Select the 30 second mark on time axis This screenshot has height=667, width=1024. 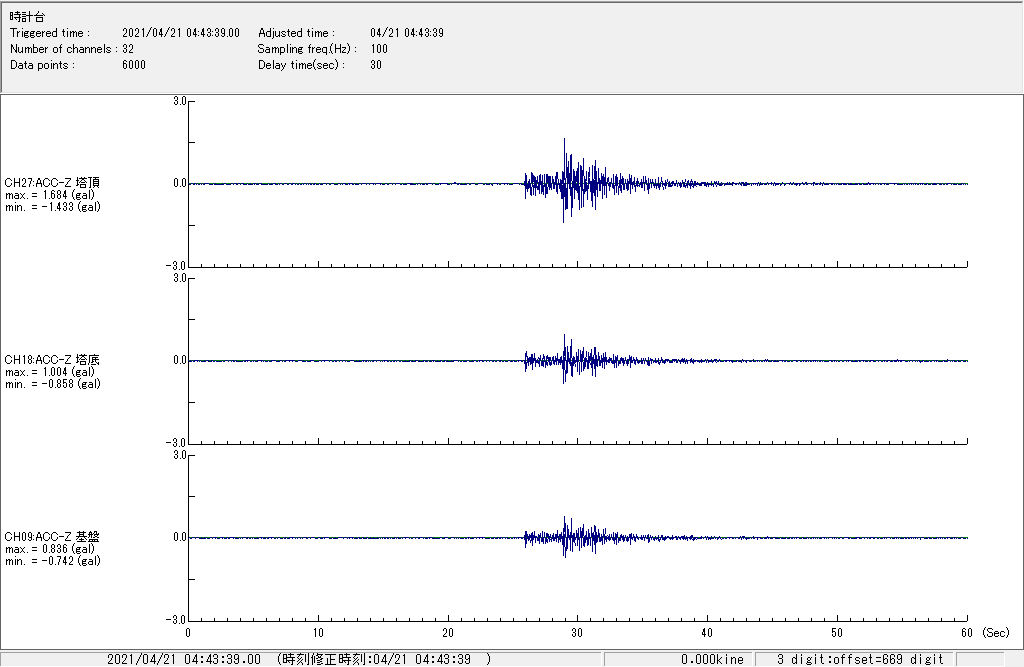(578, 633)
